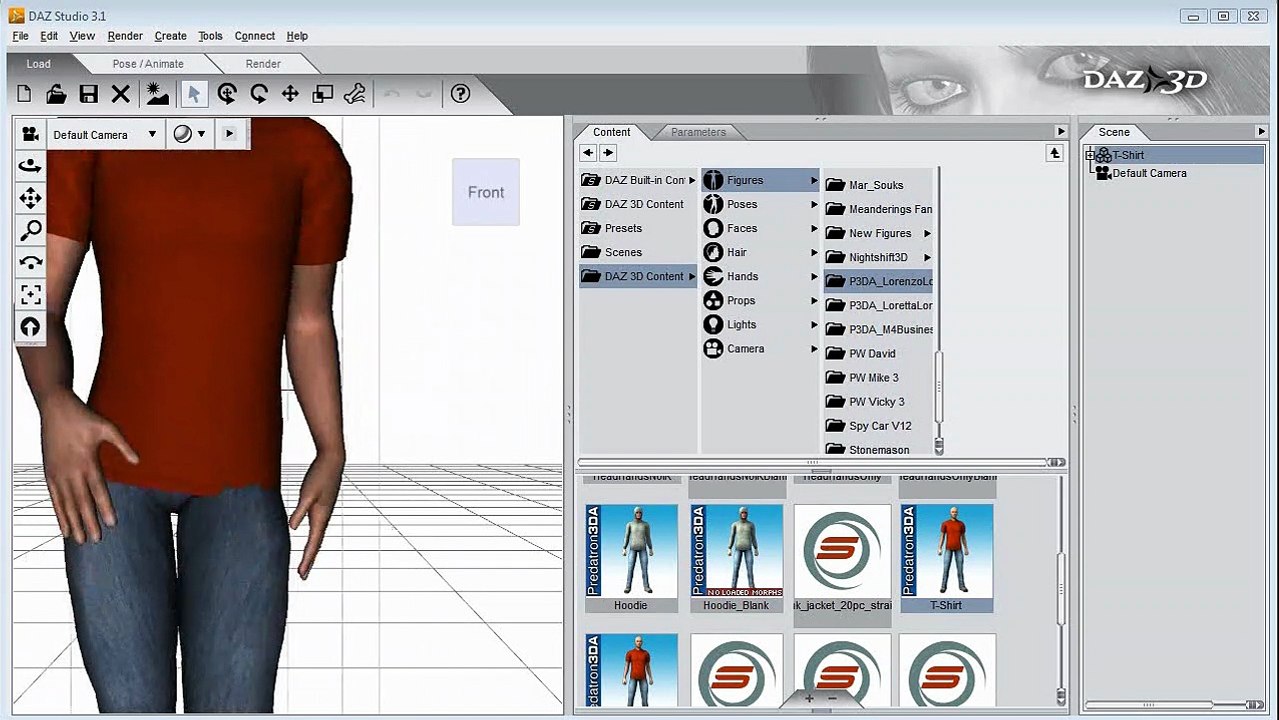The width and height of the screenshot is (1279, 720).
Task: Select the Scene tab
Action: [1114, 132]
